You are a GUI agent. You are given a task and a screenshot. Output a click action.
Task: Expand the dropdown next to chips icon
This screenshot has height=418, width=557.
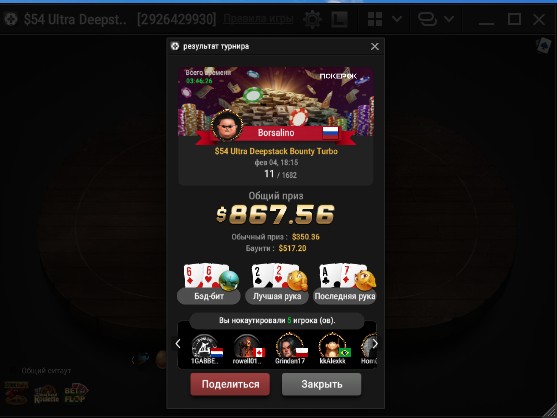pyautogui.click(x=449, y=19)
